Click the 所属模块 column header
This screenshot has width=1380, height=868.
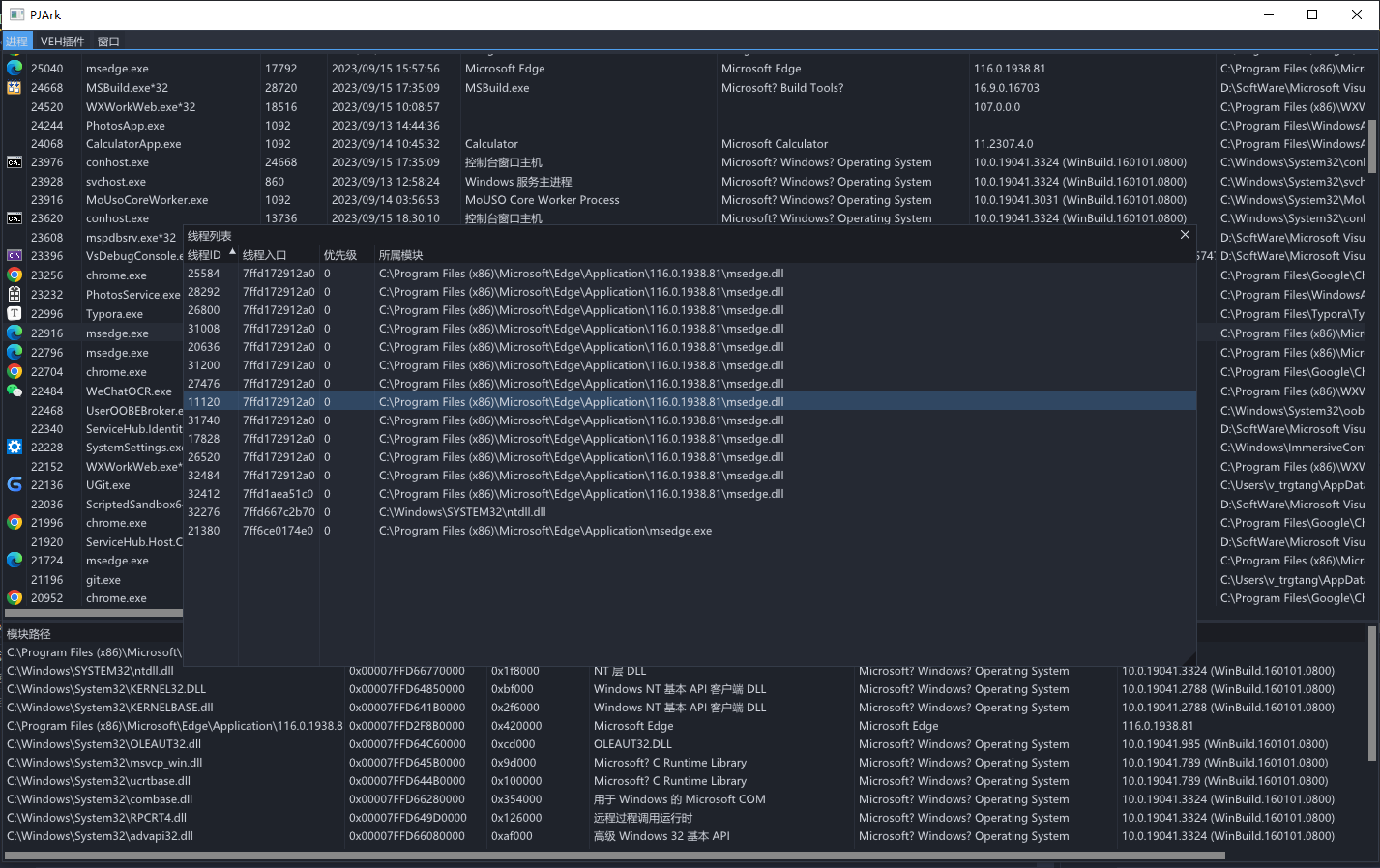pyautogui.click(x=785, y=255)
